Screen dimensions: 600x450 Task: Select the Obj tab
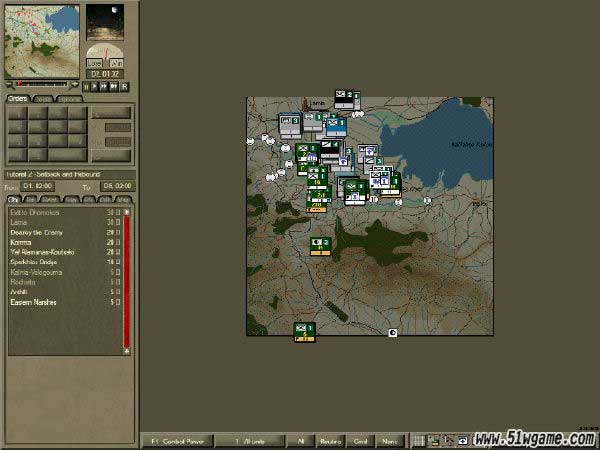pos(15,199)
